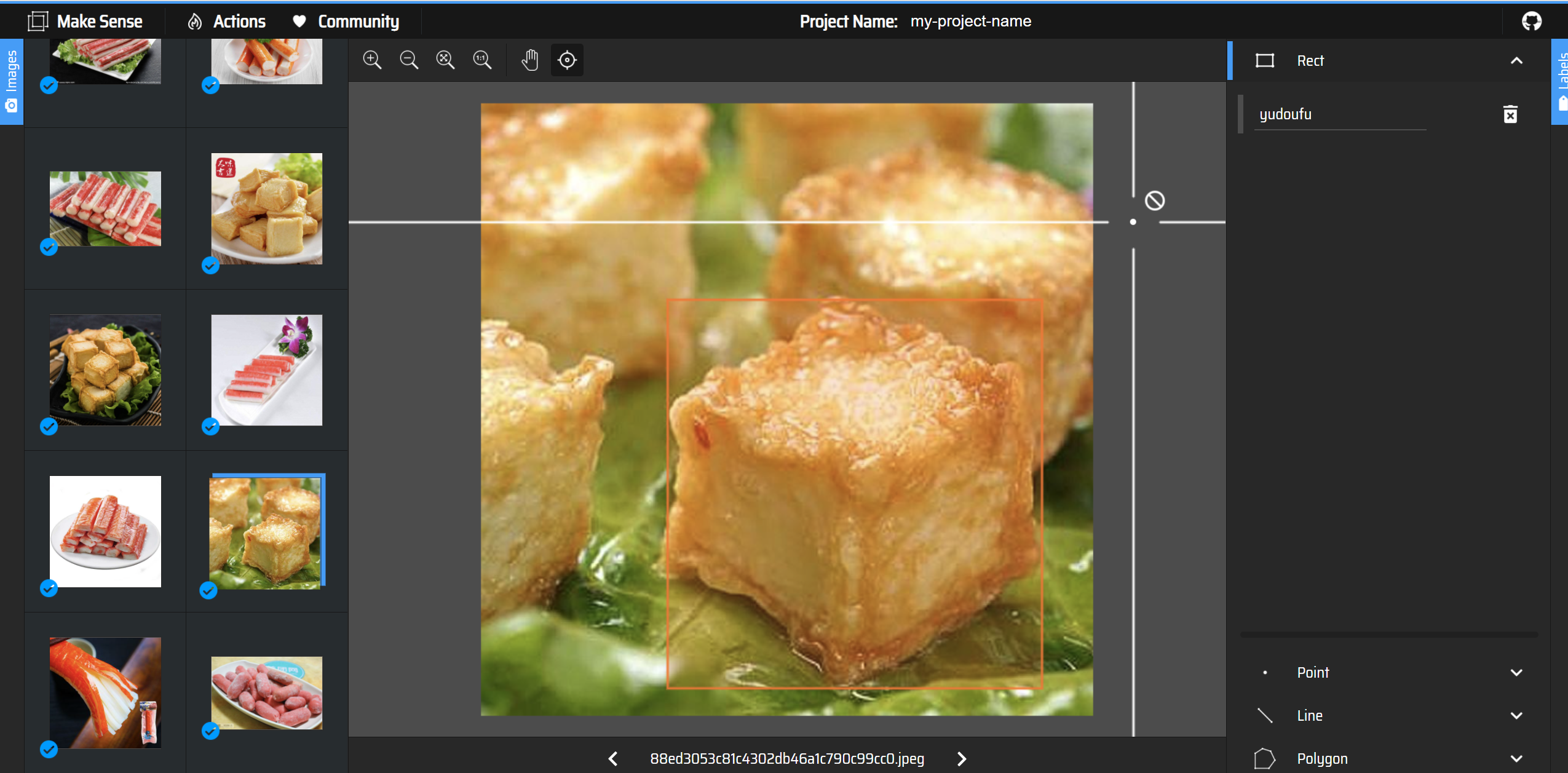Screen dimensions: 1568x773
Task: Expand the Polygon tool section
Action: [1516, 758]
